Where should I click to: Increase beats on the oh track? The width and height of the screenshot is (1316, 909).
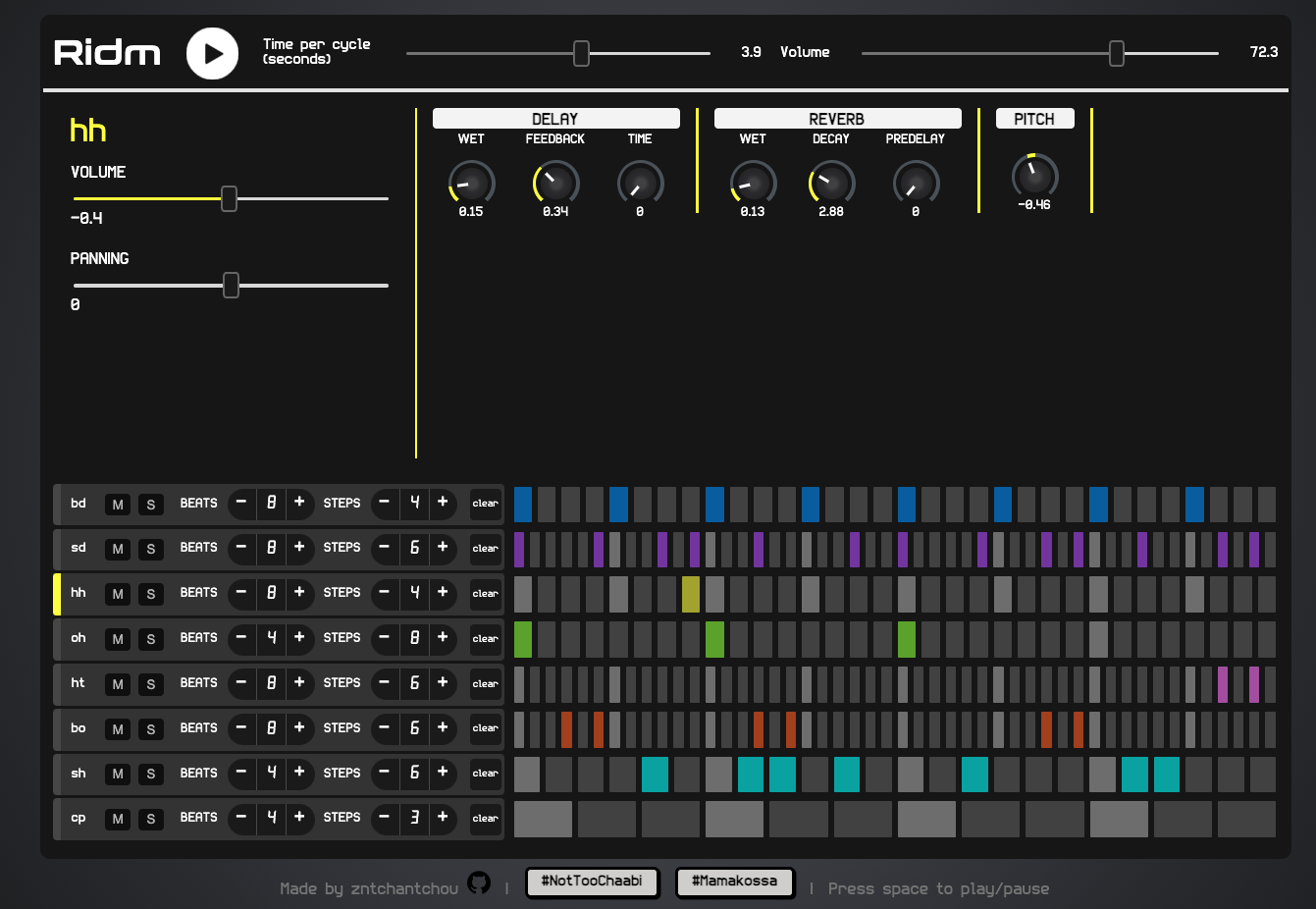(x=299, y=638)
